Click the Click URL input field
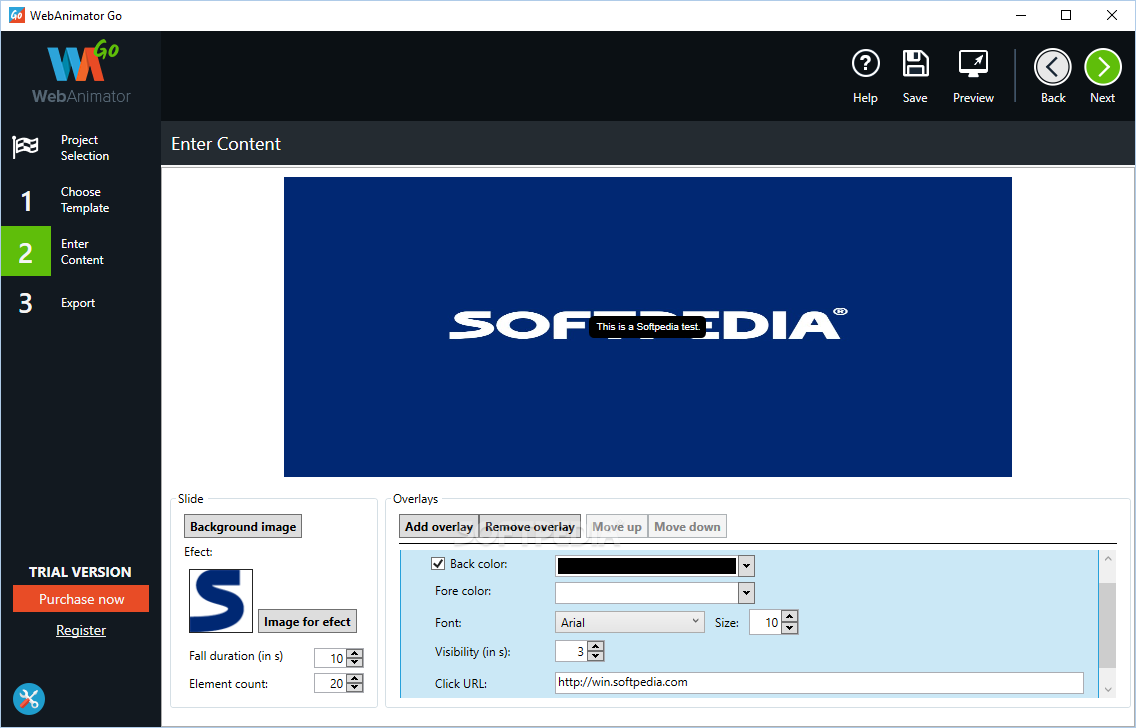 (819, 682)
